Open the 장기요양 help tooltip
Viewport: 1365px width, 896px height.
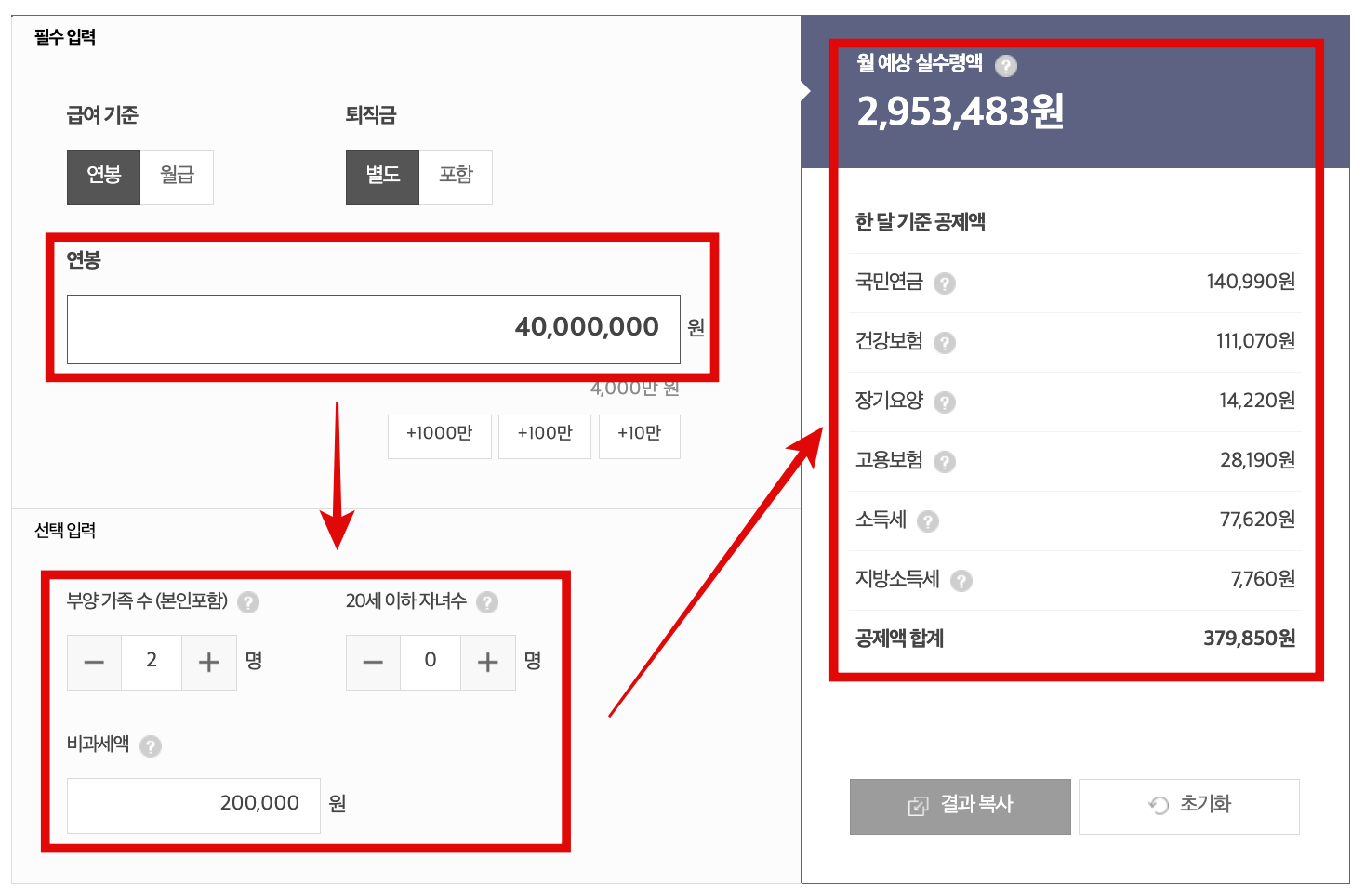(x=946, y=402)
